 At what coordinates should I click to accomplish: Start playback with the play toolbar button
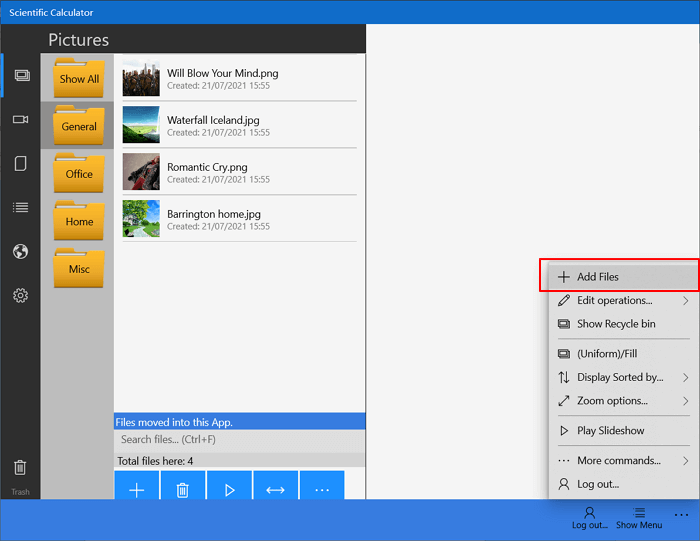click(x=229, y=489)
